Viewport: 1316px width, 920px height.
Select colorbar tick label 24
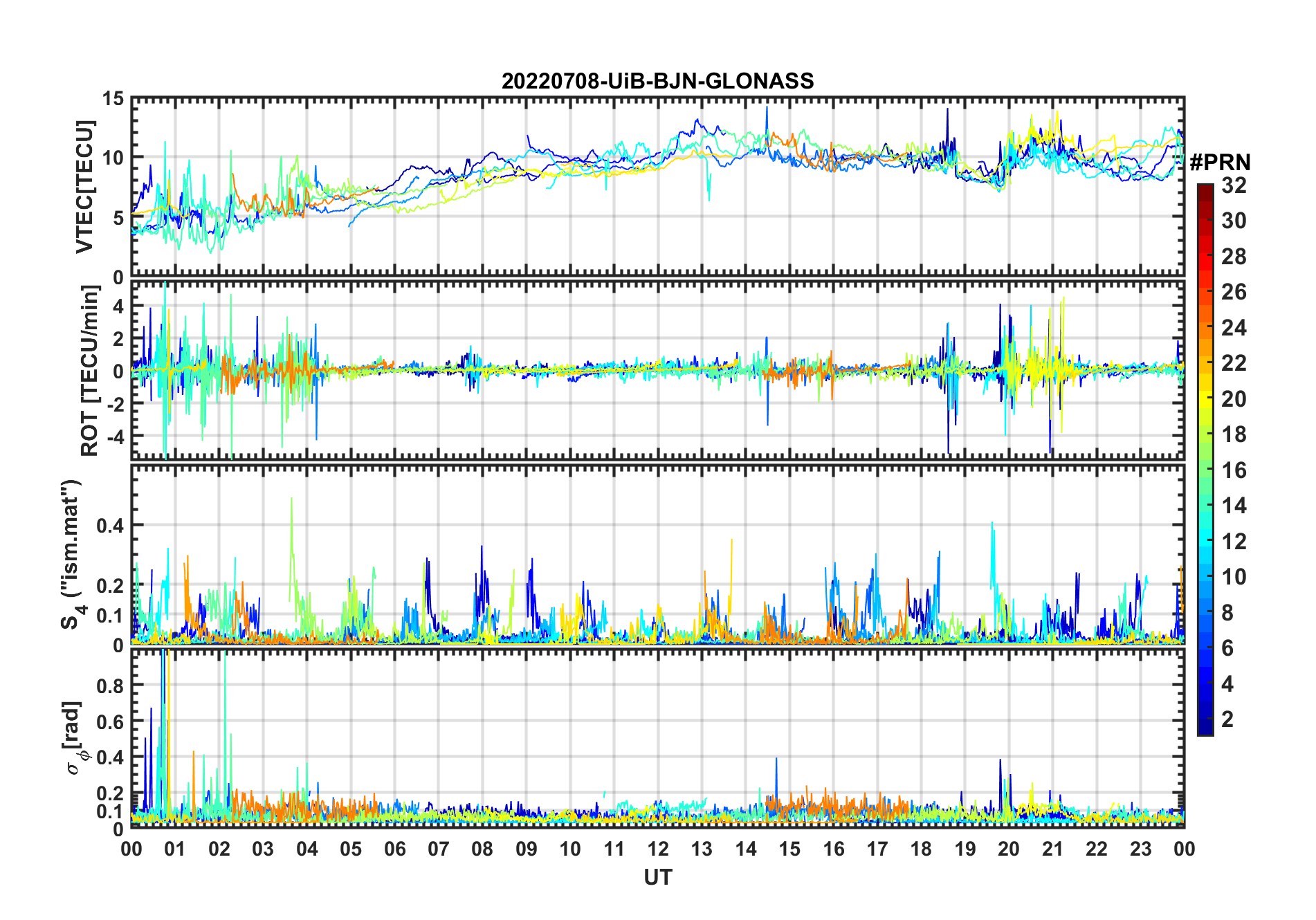(x=1234, y=328)
